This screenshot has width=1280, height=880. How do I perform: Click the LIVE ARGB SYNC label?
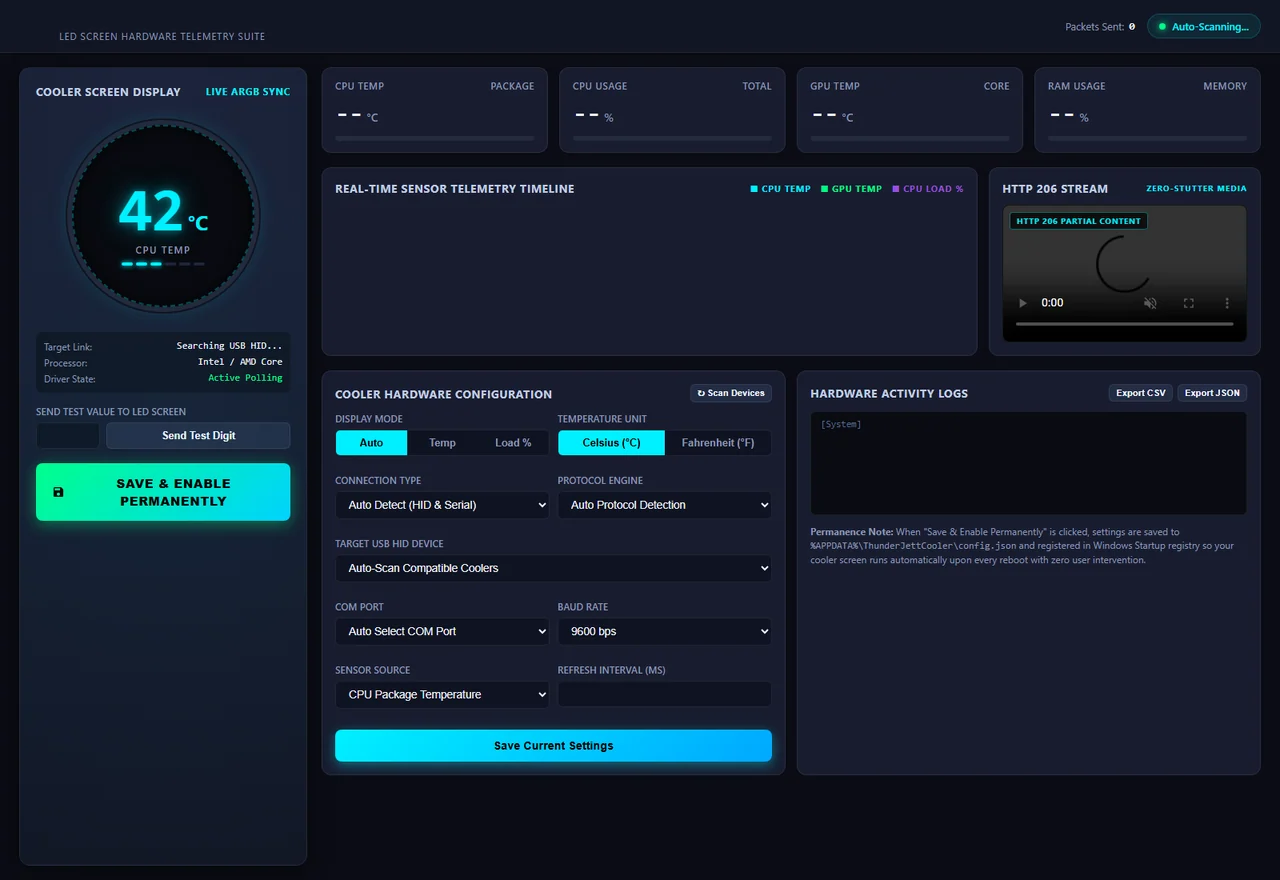pos(248,92)
